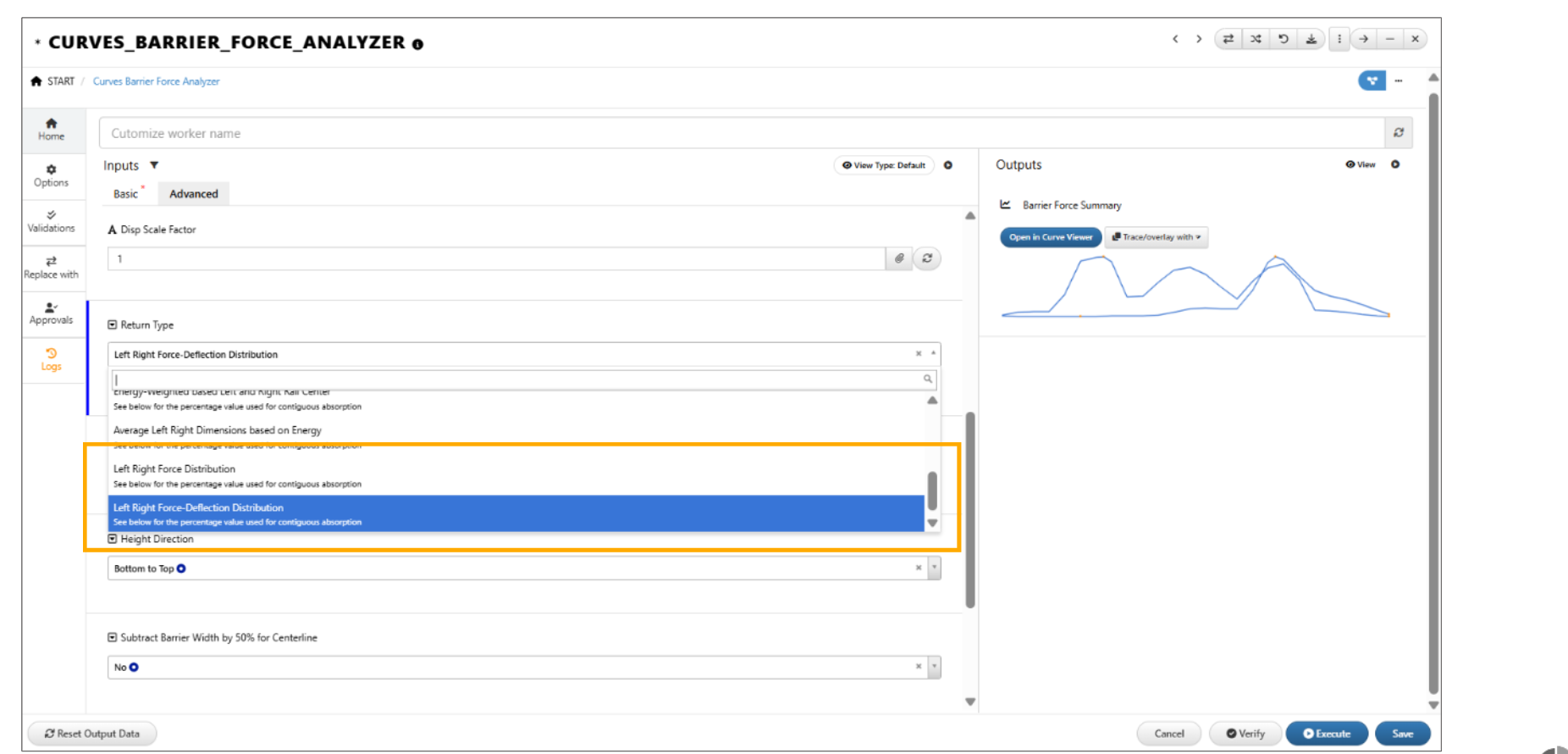Click the shuffle icon in top toolbar
This screenshot has width=1568, height=754.
[1256, 39]
